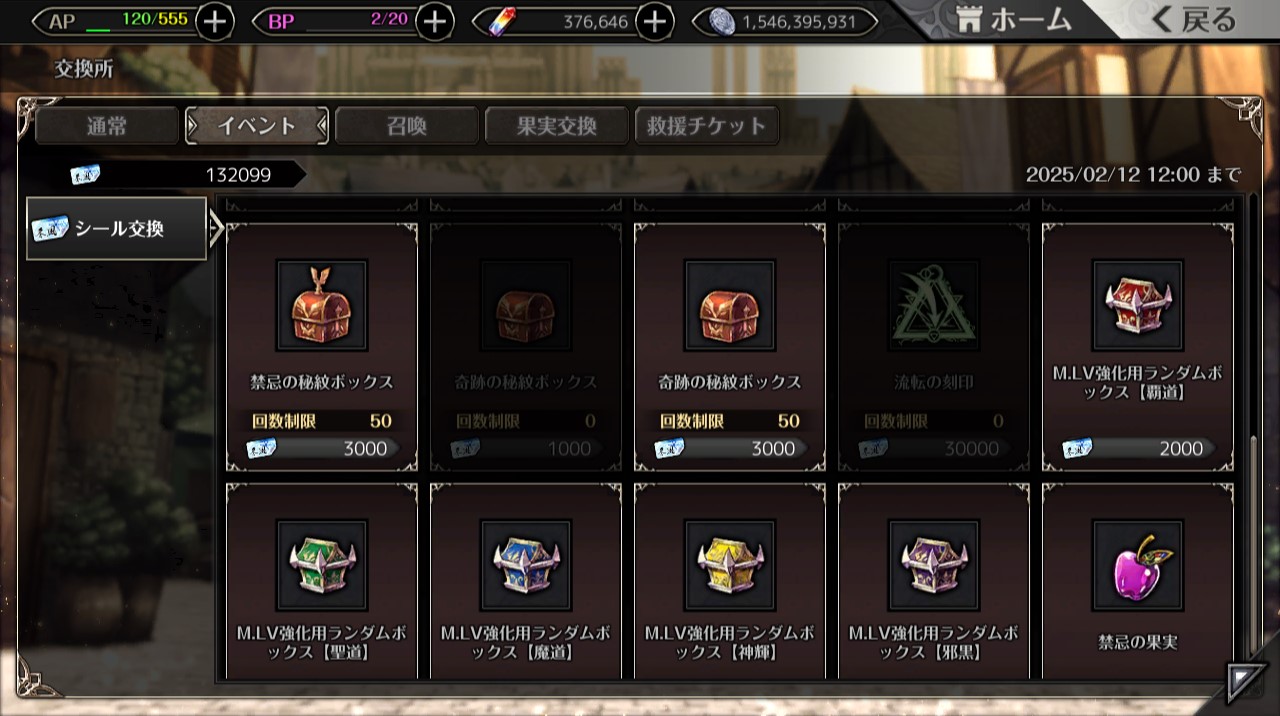Go to ホーム screen
Image resolution: width=1280 pixels, height=716 pixels.
click(x=1012, y=20)
